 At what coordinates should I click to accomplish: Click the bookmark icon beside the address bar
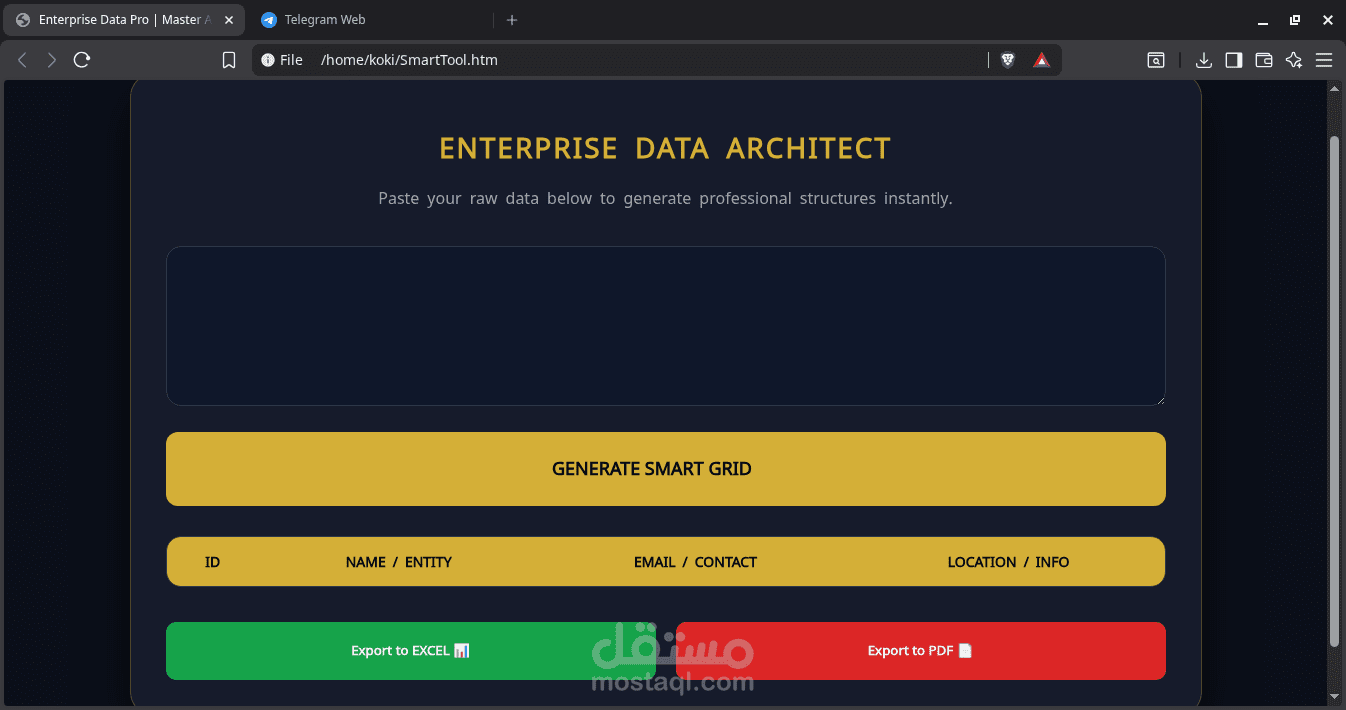(x=229, y=60)
